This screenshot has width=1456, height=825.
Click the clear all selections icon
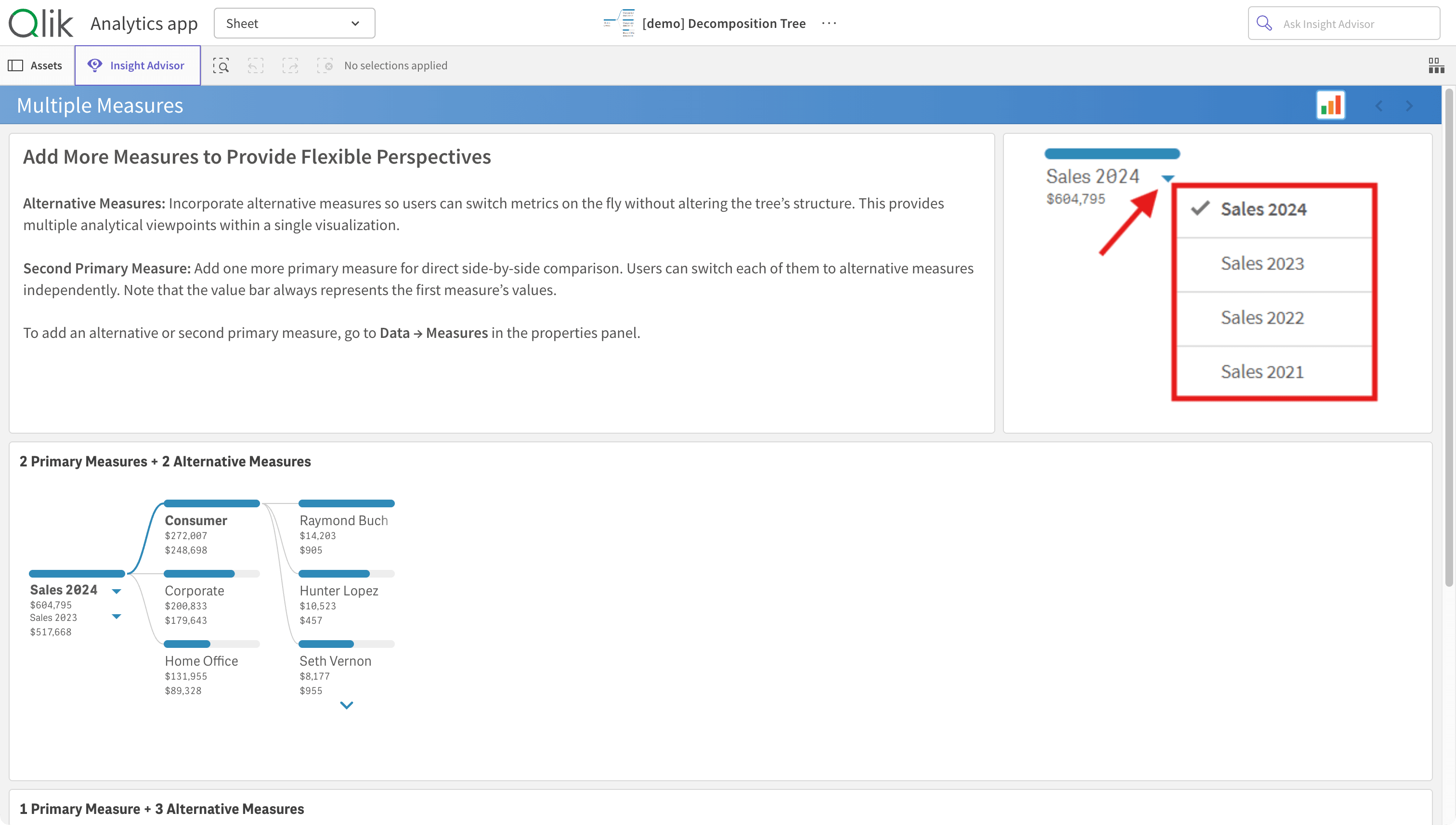pyautogui.click(x=325, y=66)
